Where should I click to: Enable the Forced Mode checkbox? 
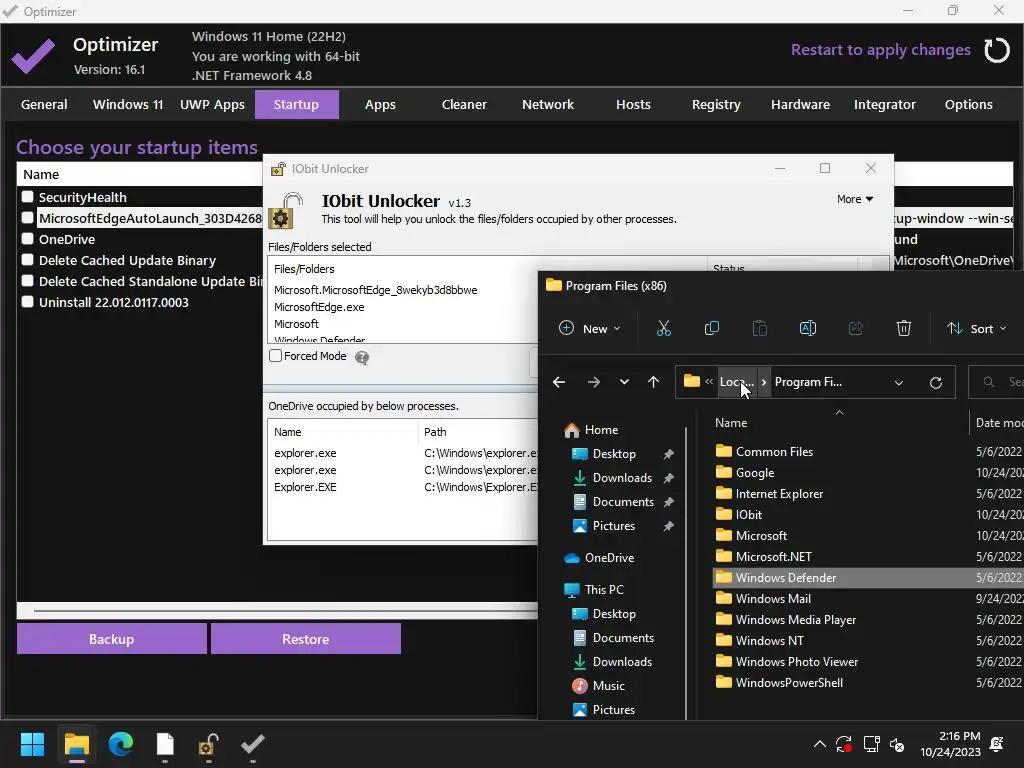pyautogui.click(x=276, y=356)
